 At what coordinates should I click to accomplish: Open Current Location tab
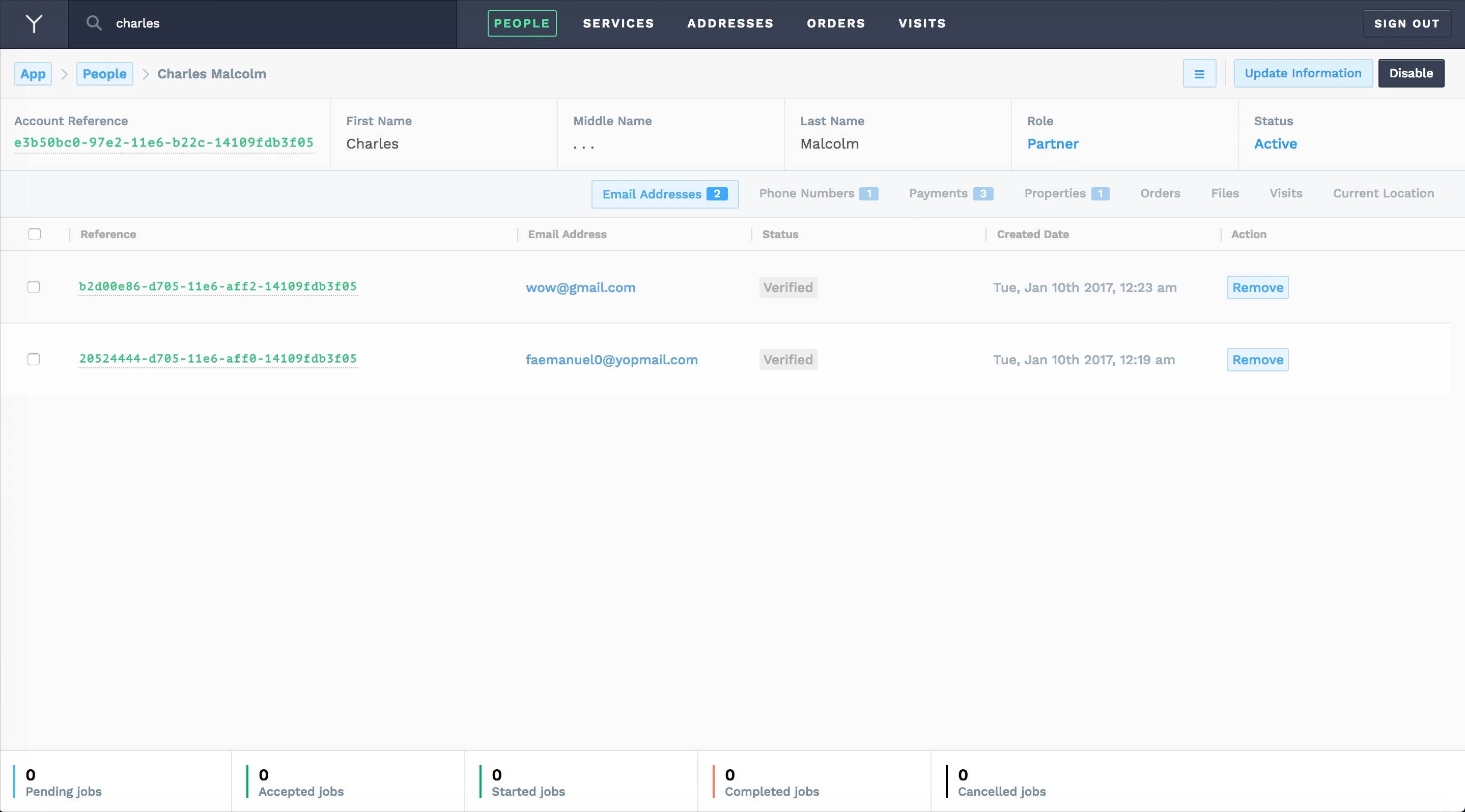point(1384,193)
